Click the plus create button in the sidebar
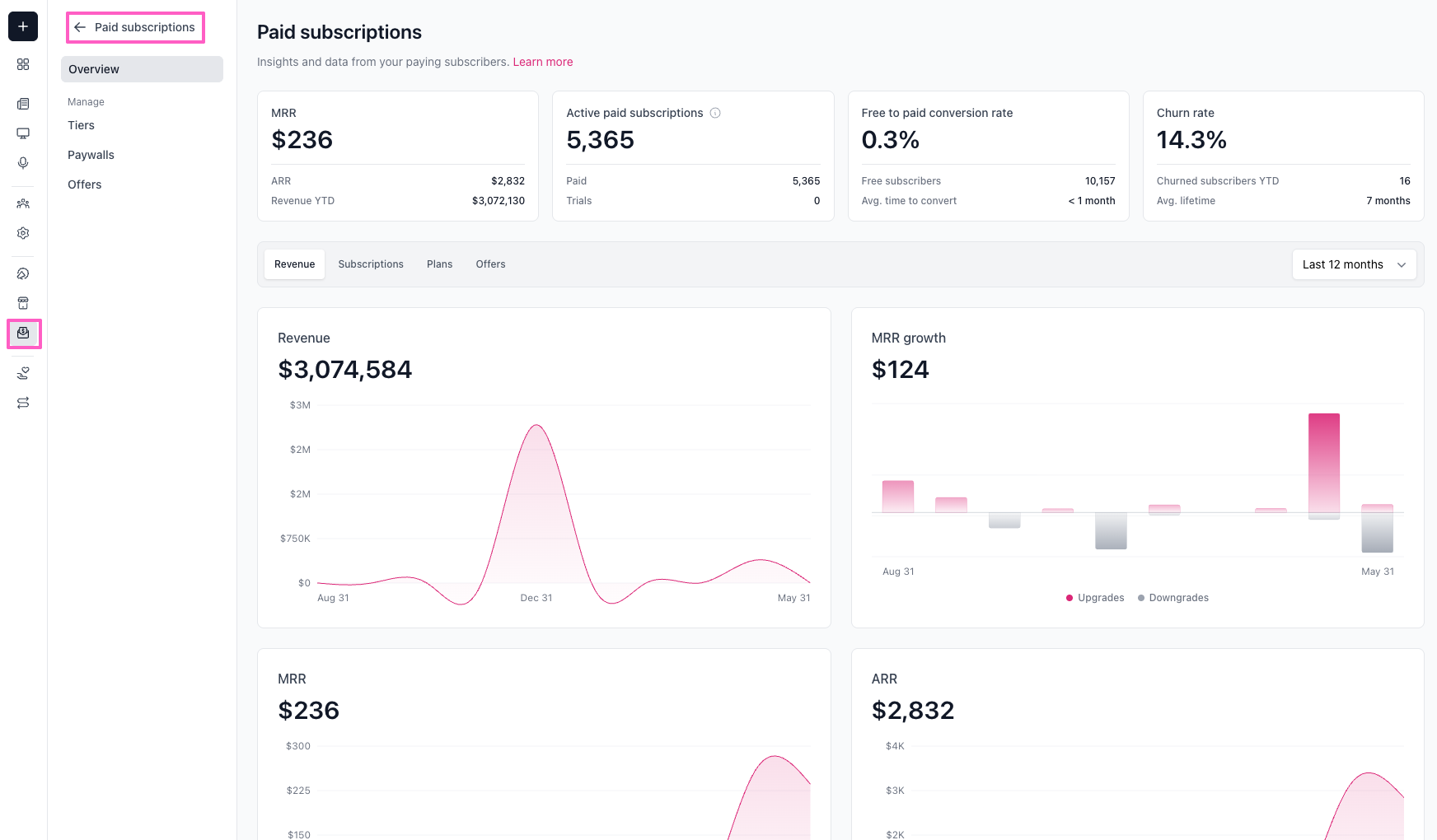This screenshot has width=1437, height=840. click(x=23, y=26)
